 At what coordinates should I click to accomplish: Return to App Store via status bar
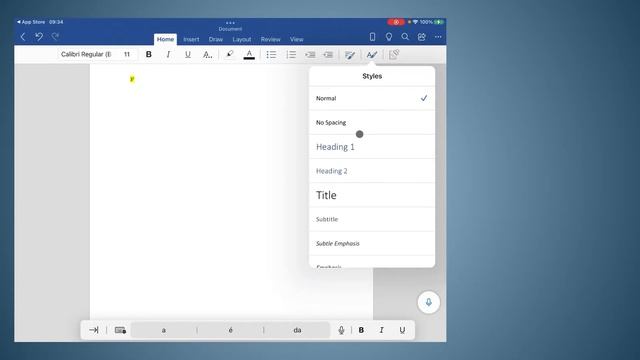[x=31, y=22]
